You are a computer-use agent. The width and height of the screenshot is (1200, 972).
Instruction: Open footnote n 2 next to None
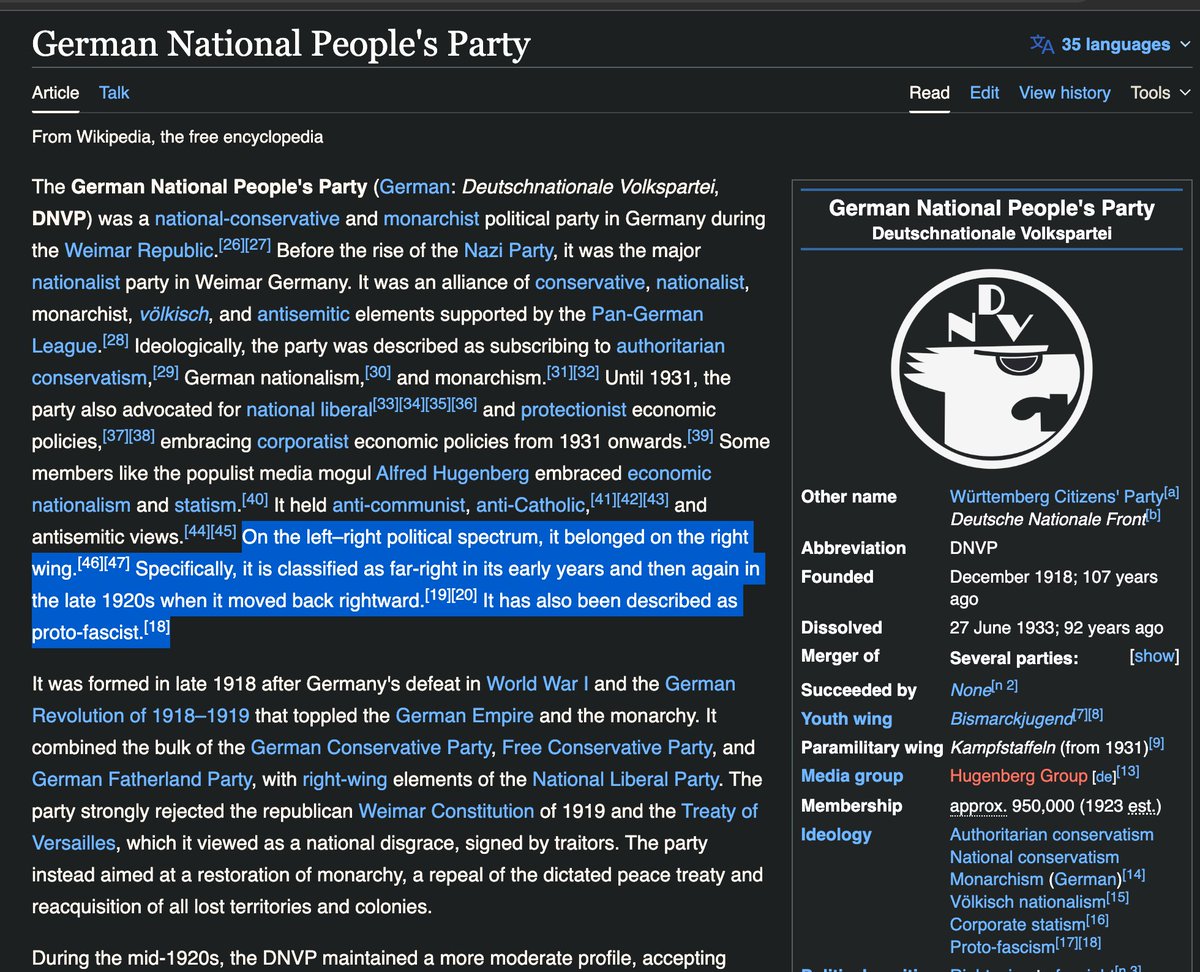tap(1004, 685)
